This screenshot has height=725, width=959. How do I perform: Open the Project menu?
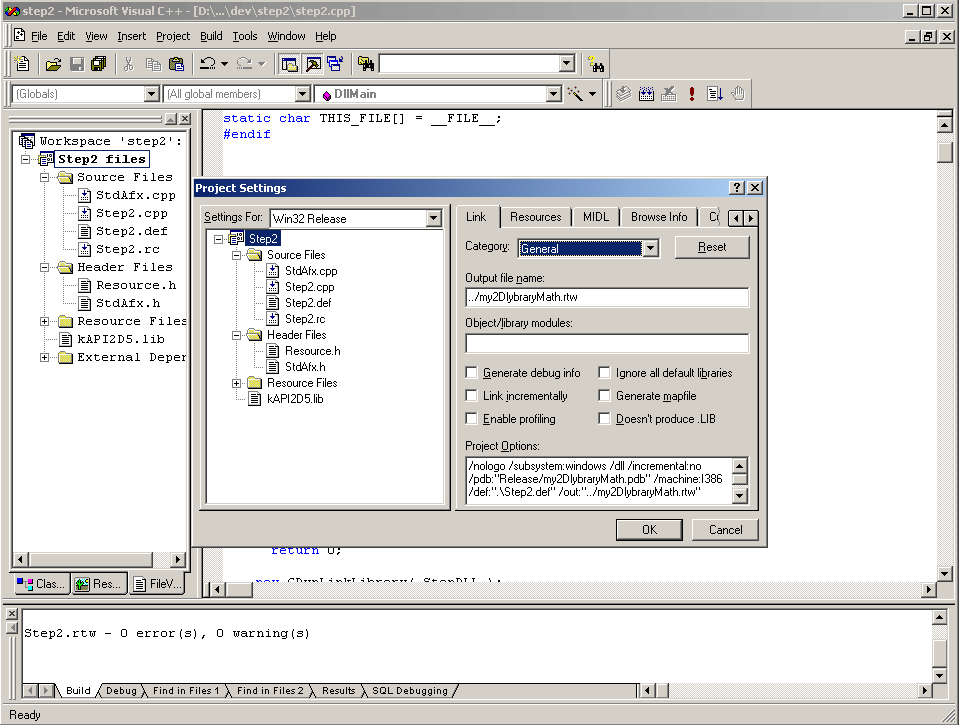click(173, 36)
